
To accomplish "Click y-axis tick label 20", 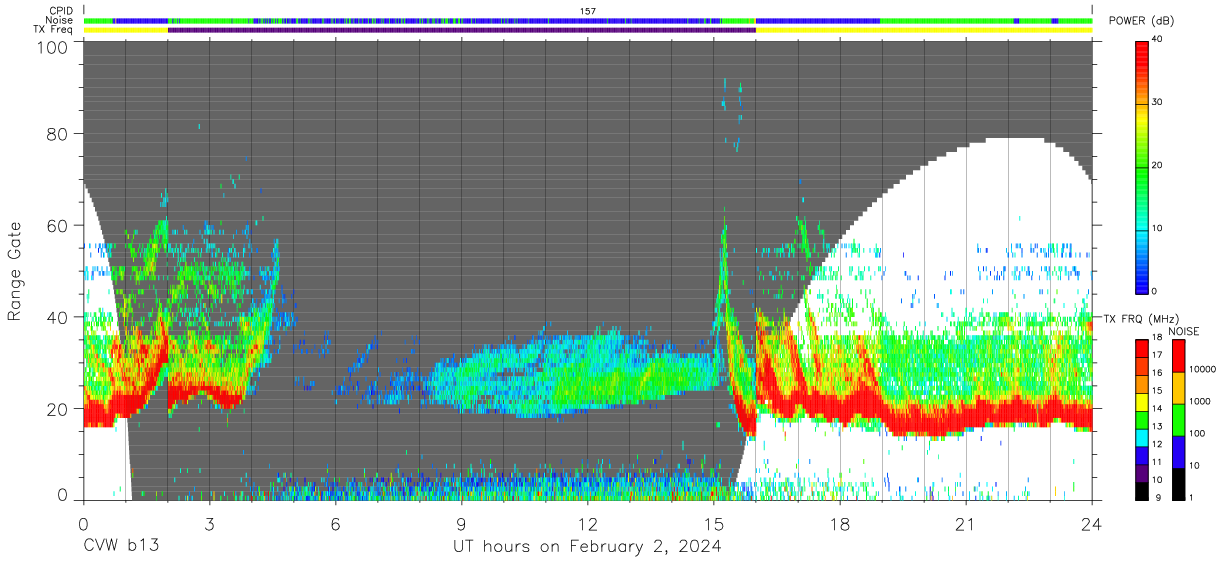I will 58,407.
